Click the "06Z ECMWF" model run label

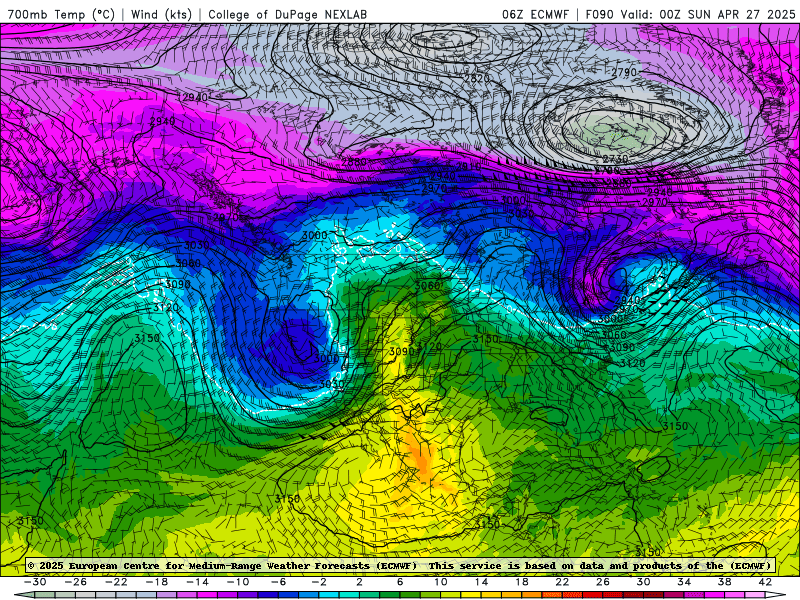point(535,14)
